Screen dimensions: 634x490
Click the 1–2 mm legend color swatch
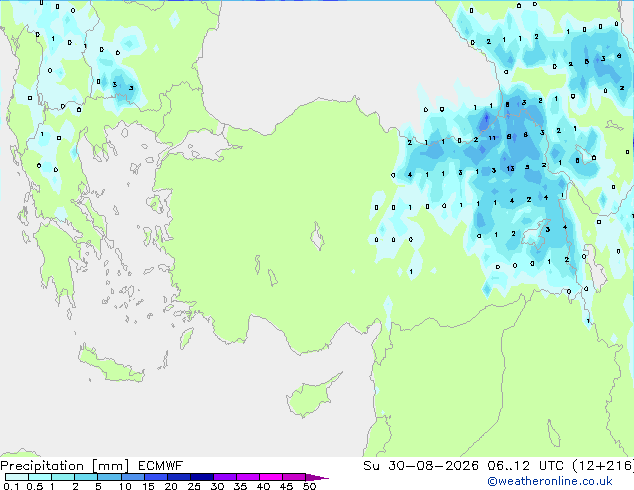(63, 477)
